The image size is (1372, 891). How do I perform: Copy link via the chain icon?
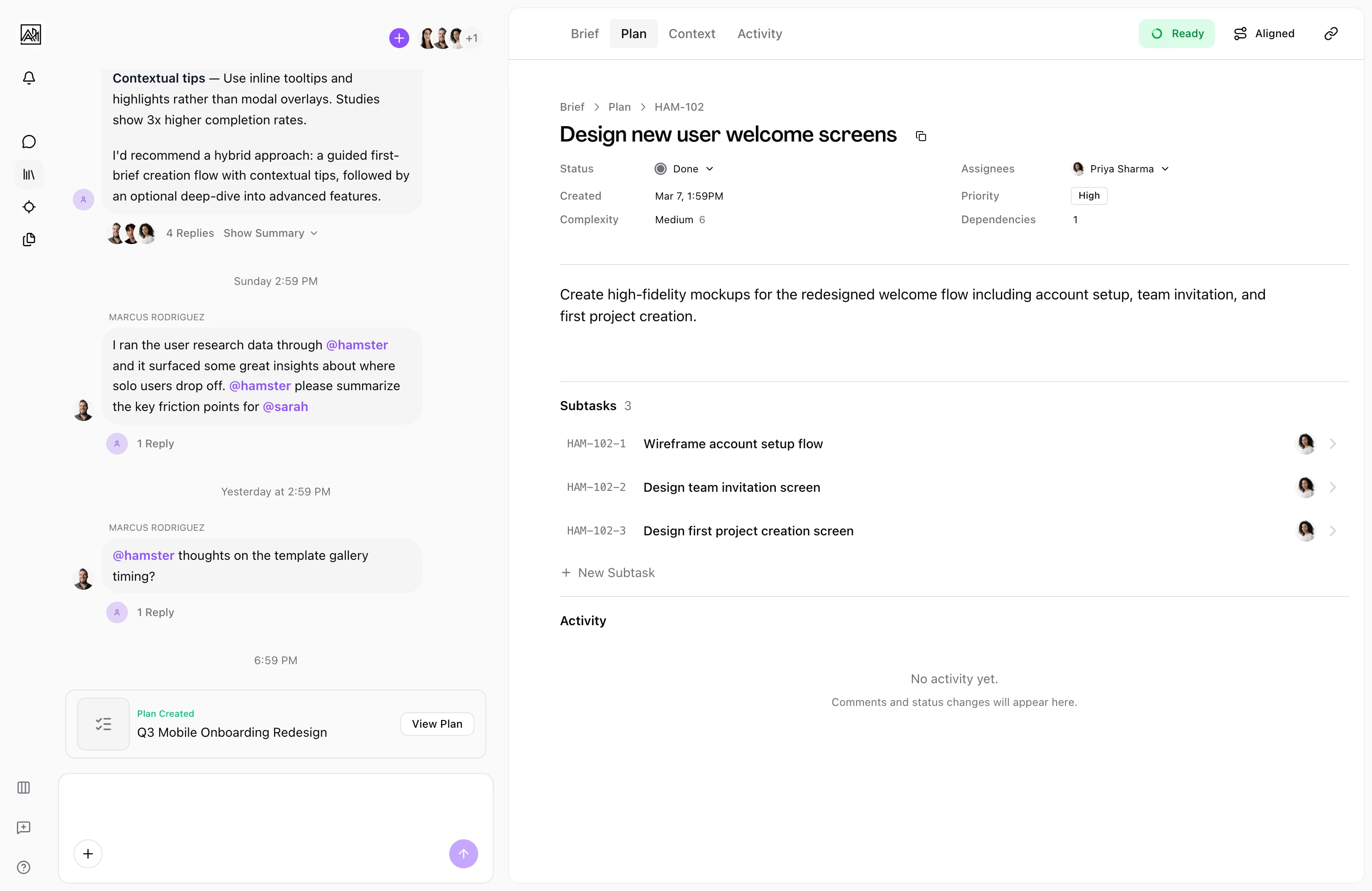[x=1331, y=34]
